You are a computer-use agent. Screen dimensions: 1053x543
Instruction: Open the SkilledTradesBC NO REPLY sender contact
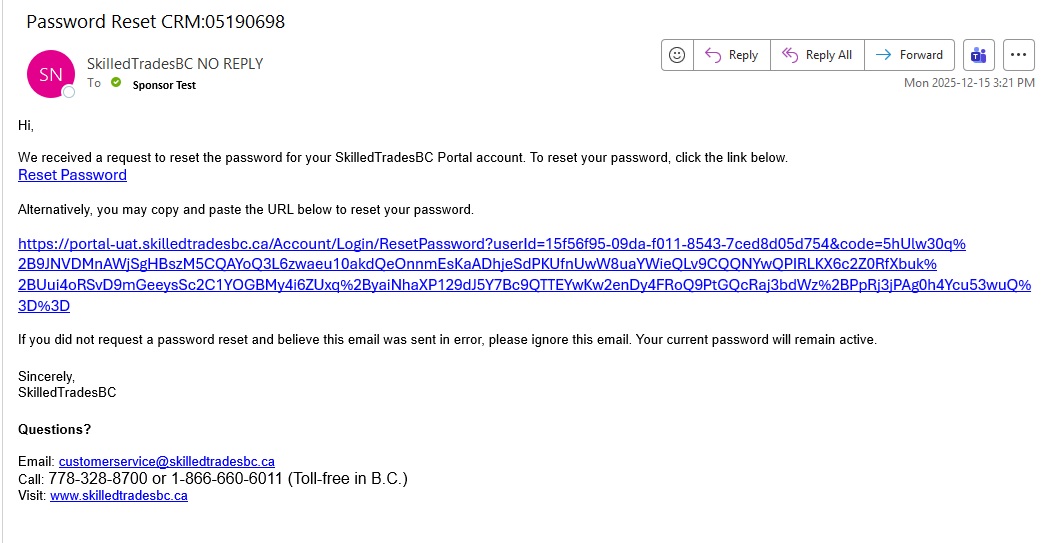coord(175,63)
